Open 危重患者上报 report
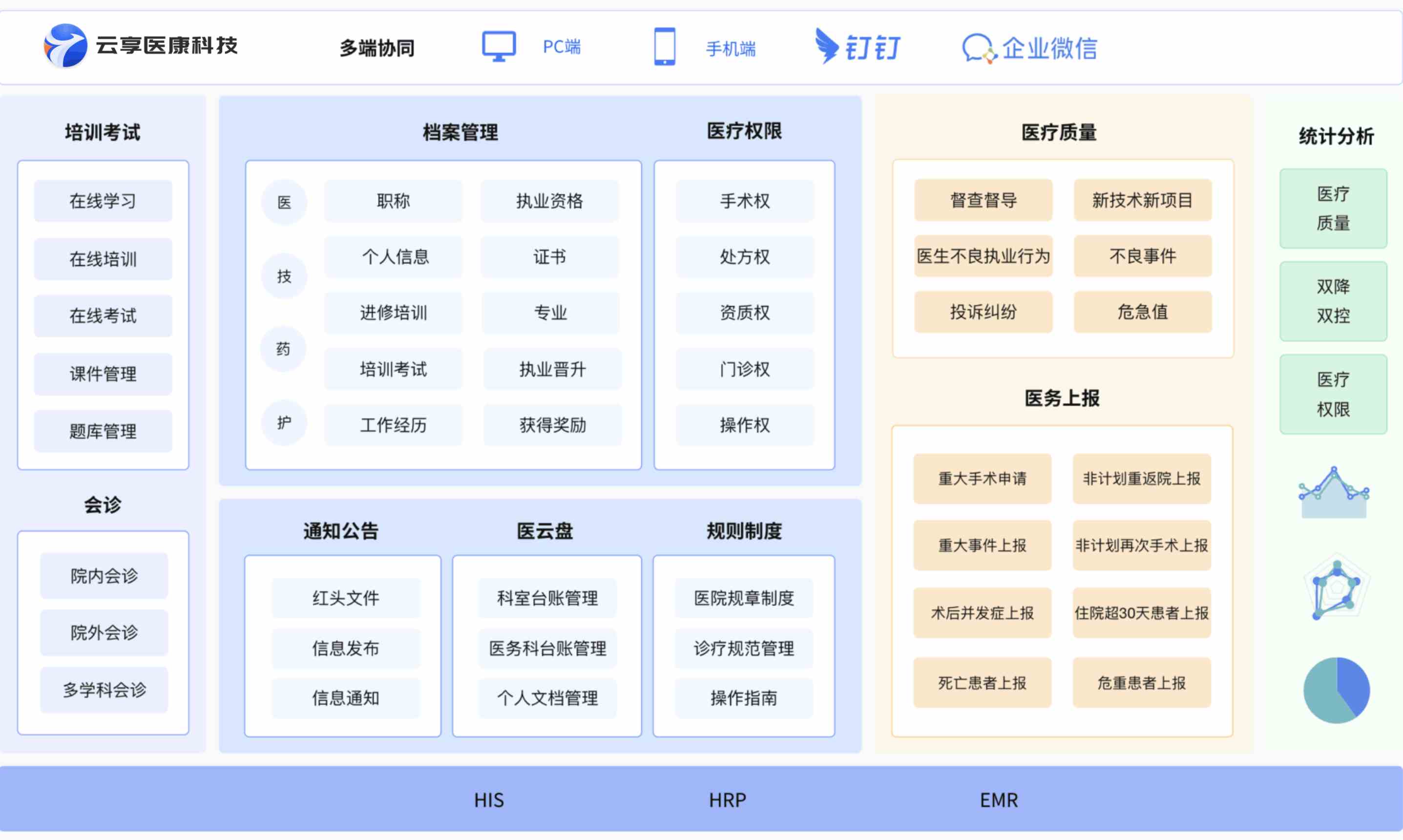Screen dimensions: 1403x840 click(x=1142, y=683)
